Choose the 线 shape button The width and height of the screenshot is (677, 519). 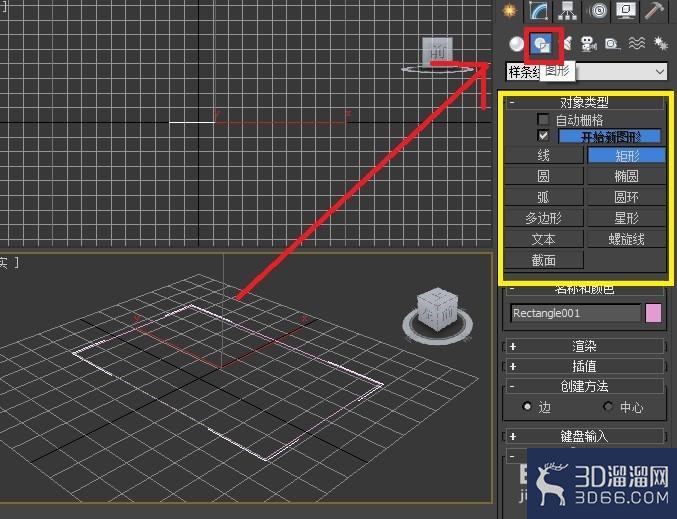544,155
